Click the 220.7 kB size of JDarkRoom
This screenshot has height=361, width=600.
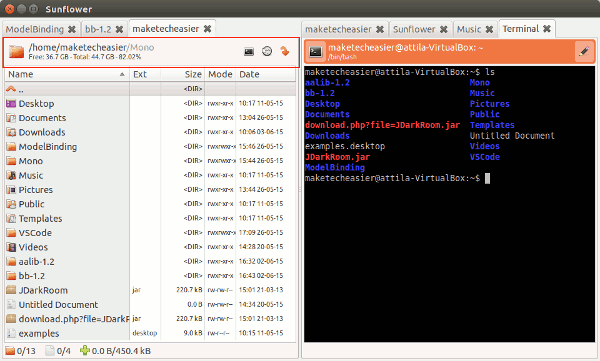pos(189,290)
